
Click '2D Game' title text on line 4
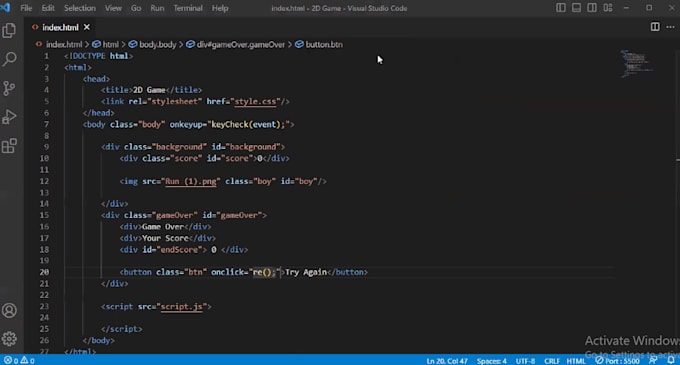click(x=149, y=90)
